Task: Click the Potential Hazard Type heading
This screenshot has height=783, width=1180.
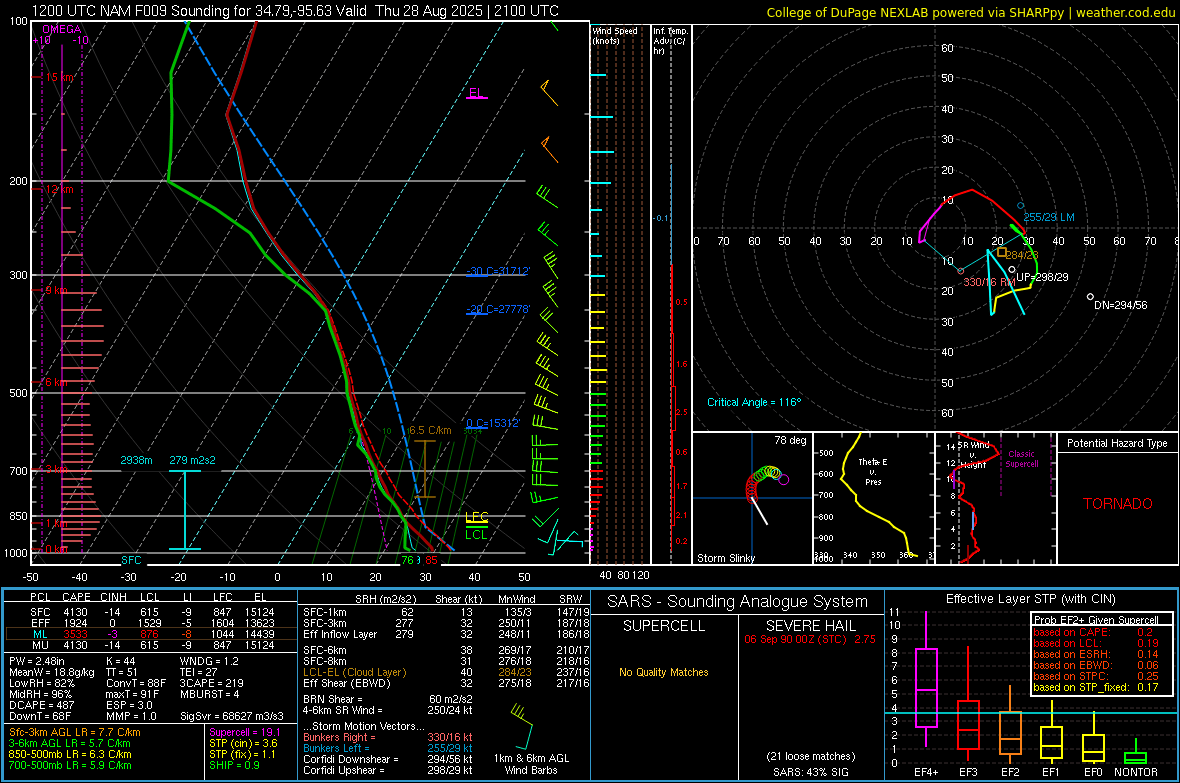Action: [x=1118, y=443]
